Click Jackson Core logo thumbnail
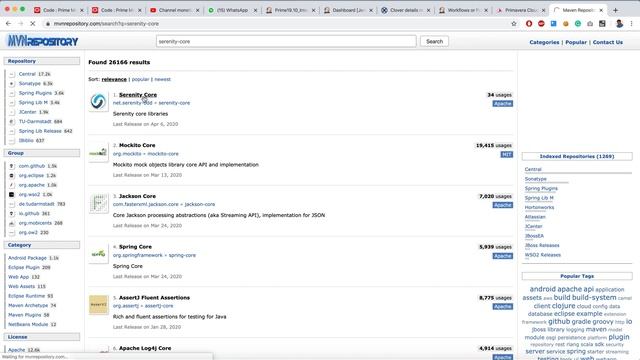Image resolution: width=640 pixels, height=360 pixels. [x=98, y=203]
